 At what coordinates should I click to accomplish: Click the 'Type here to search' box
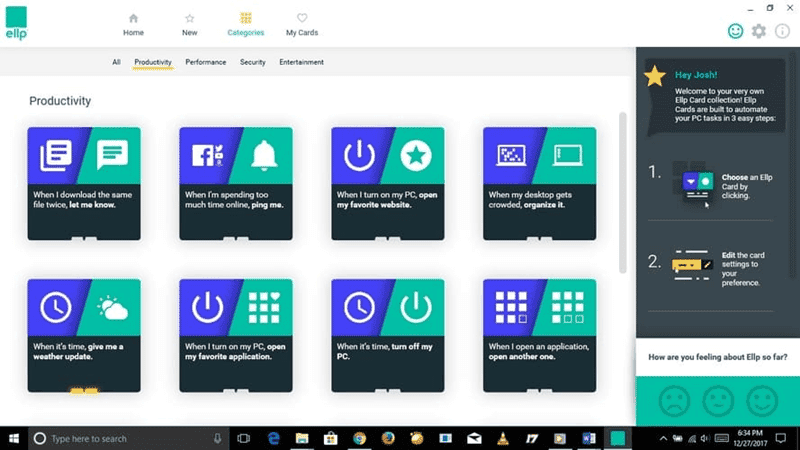click(x=128, y=438)
